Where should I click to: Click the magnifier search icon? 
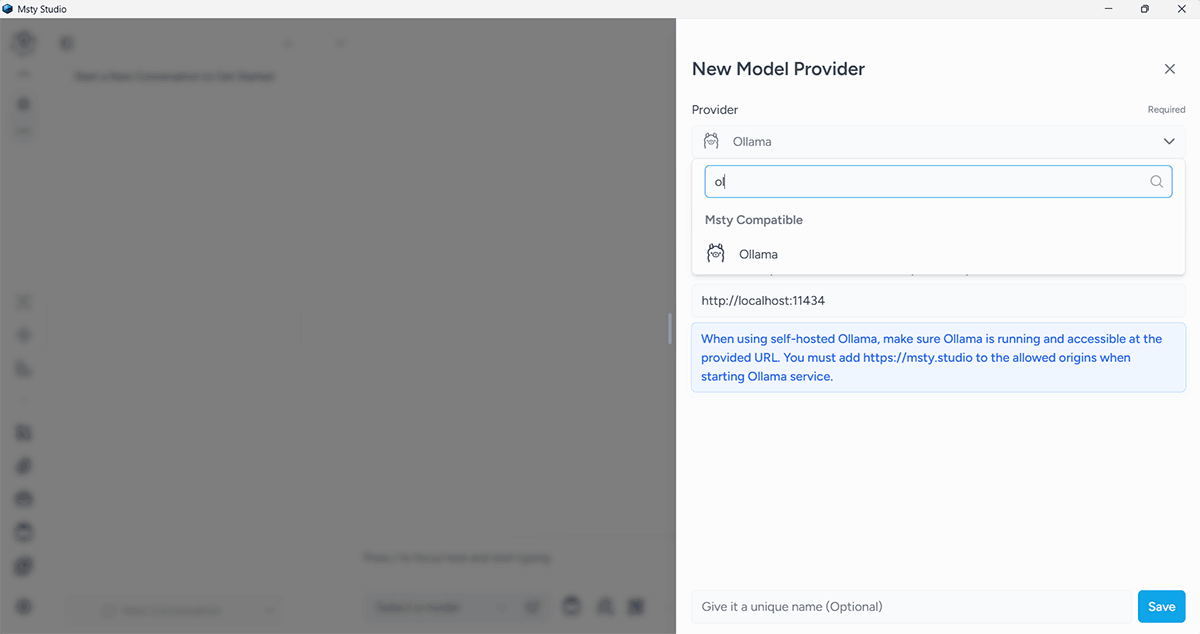1156,182
